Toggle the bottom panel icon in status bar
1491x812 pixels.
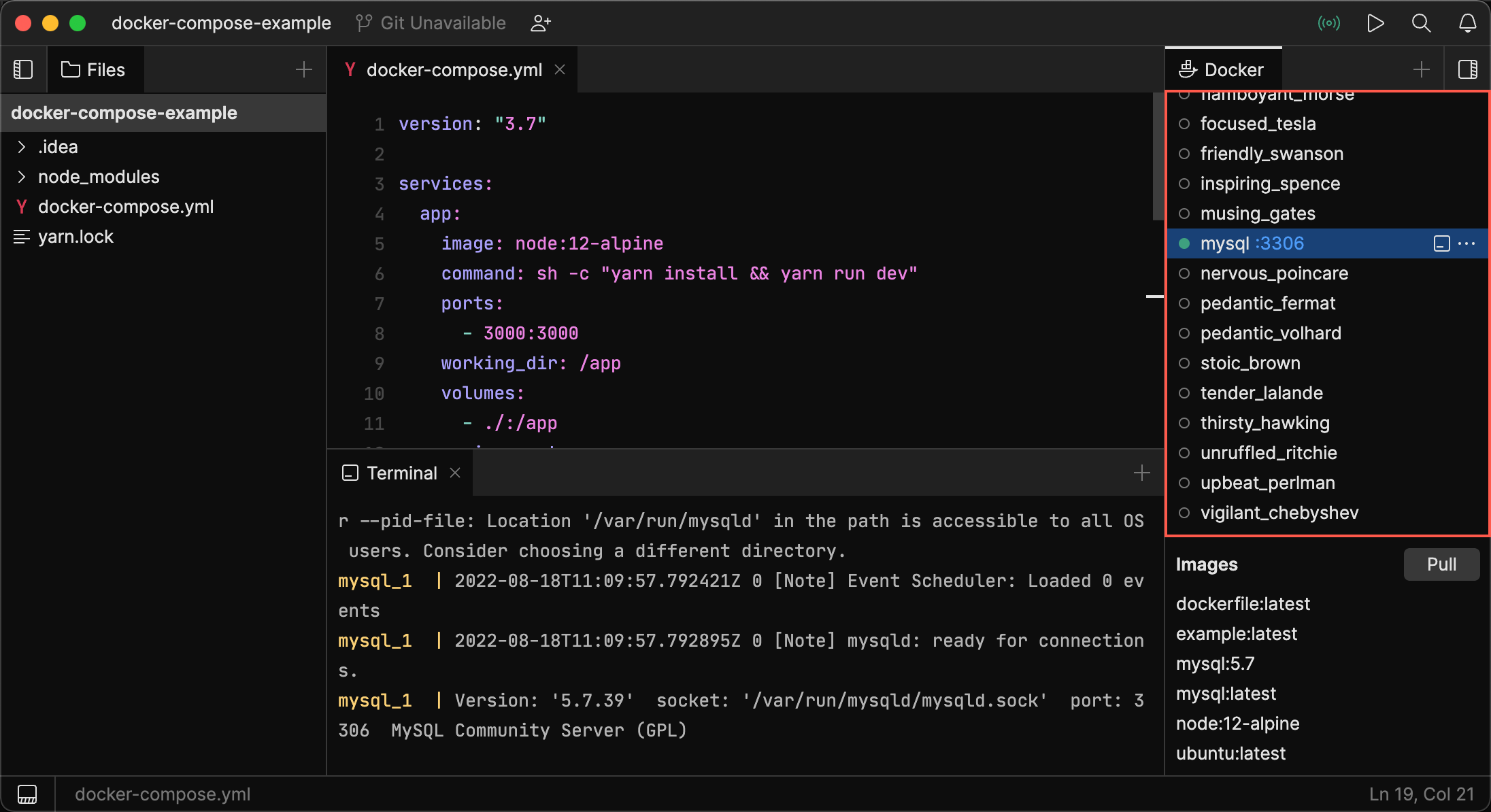pyautogui.click(x=27, y=794)
